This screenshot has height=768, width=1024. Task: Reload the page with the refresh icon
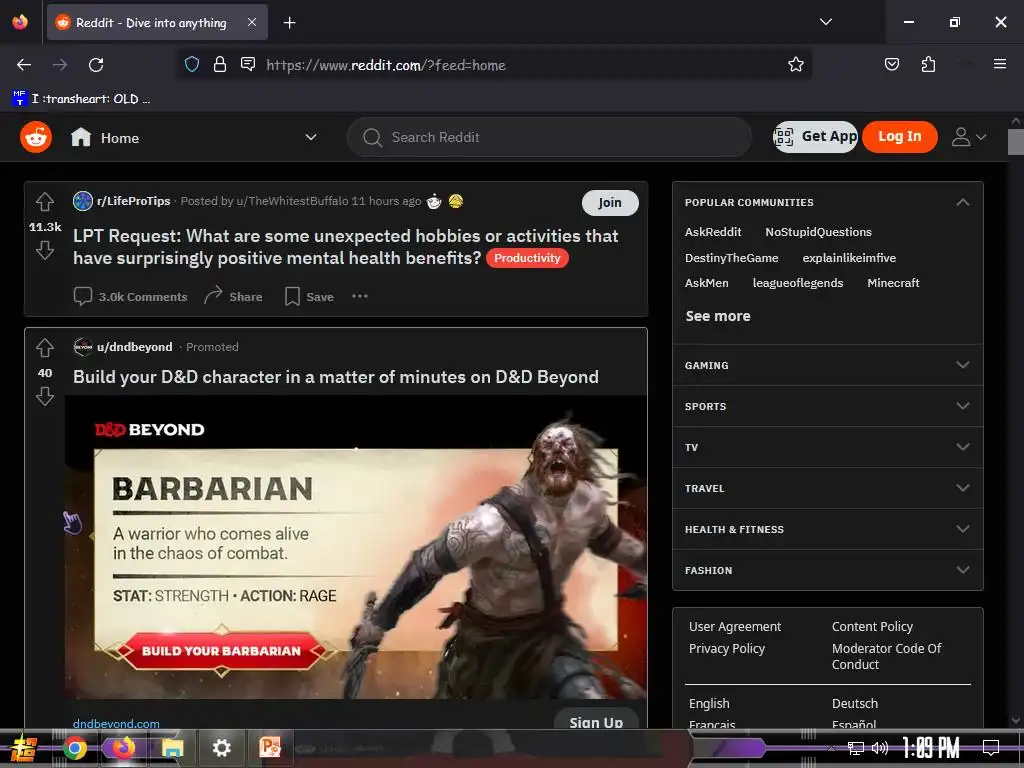96,65
